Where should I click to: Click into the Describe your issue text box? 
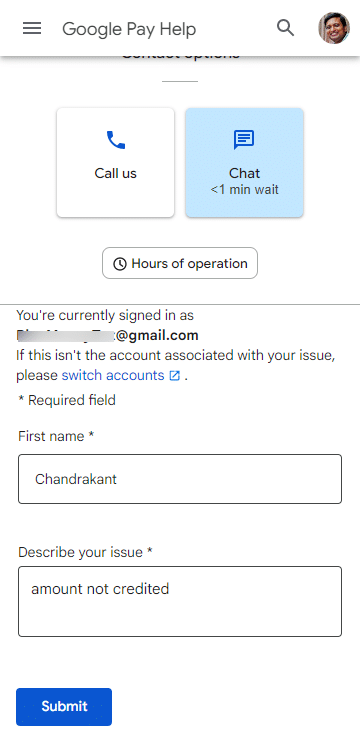click(180, 602)
